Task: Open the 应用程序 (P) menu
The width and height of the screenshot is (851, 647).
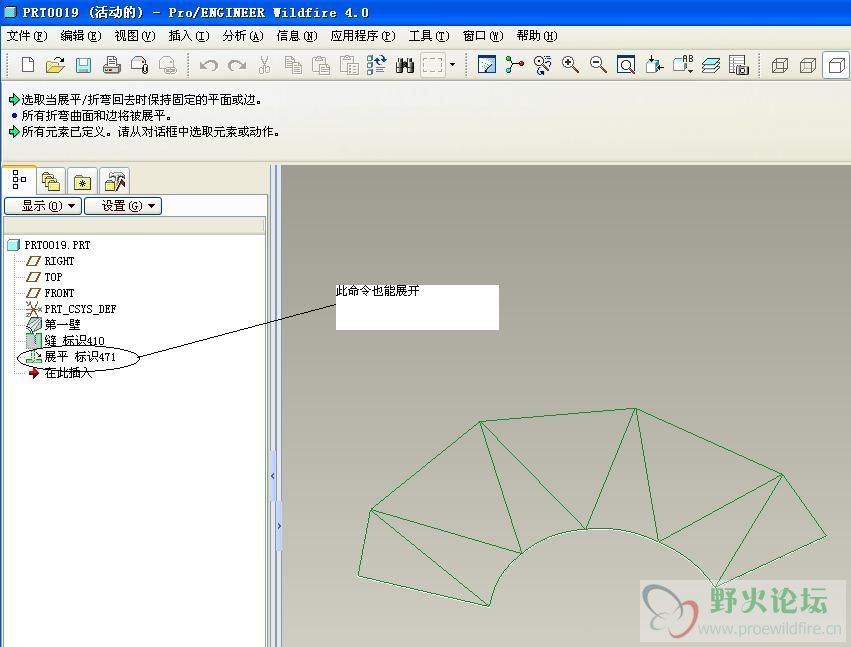Action: 363,36
